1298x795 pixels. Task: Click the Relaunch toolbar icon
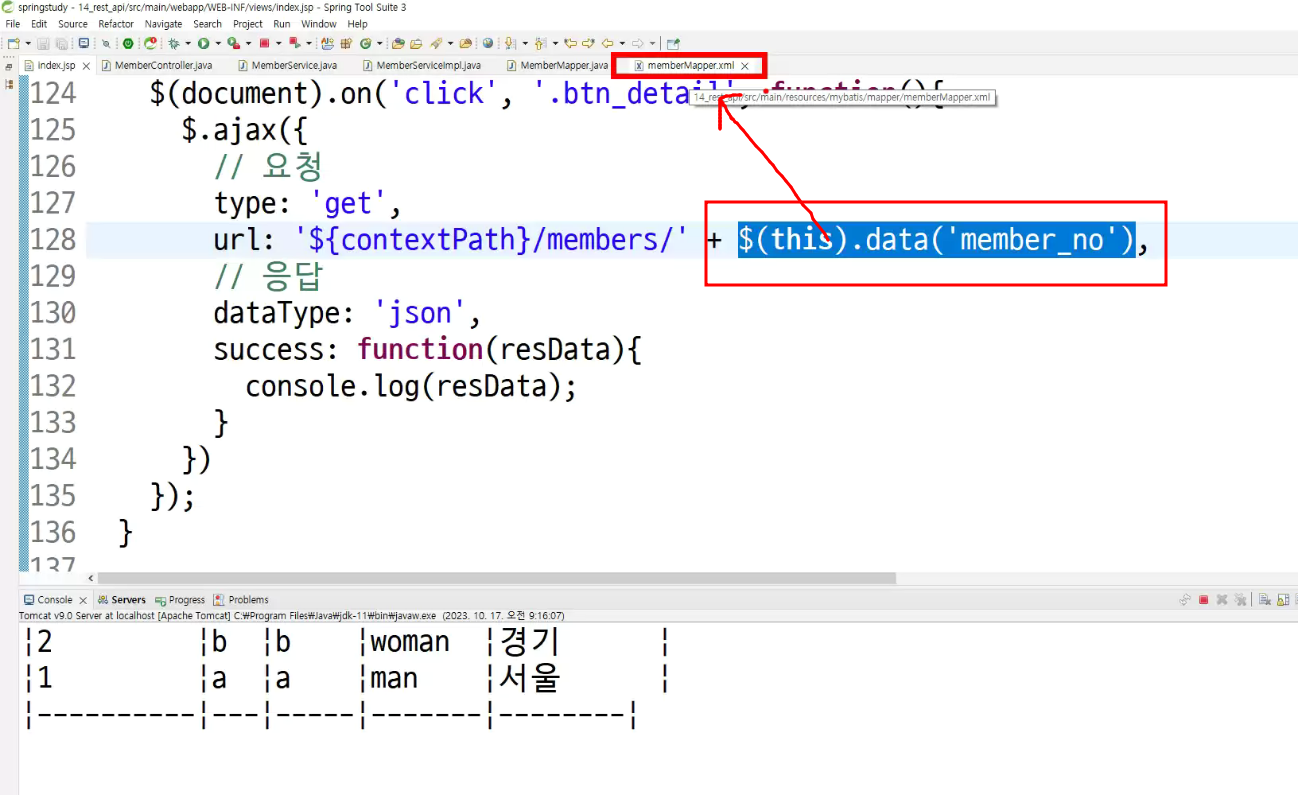tap(150, 43)
